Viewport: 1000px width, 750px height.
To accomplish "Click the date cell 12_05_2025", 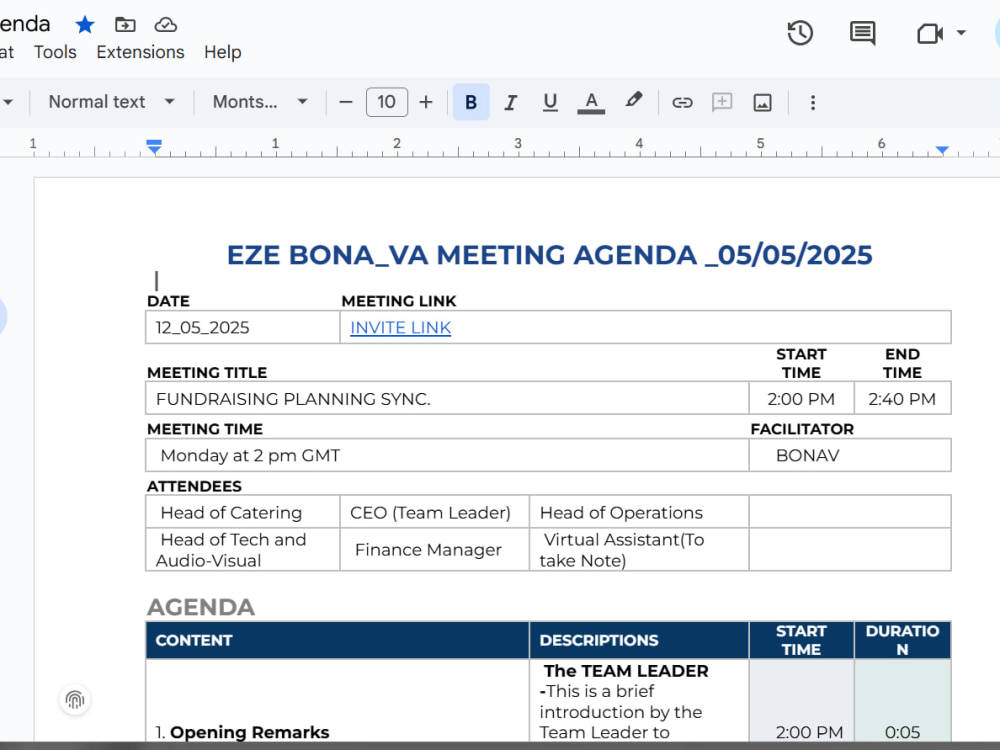I will pyautogui.click(x=242, y=327).
